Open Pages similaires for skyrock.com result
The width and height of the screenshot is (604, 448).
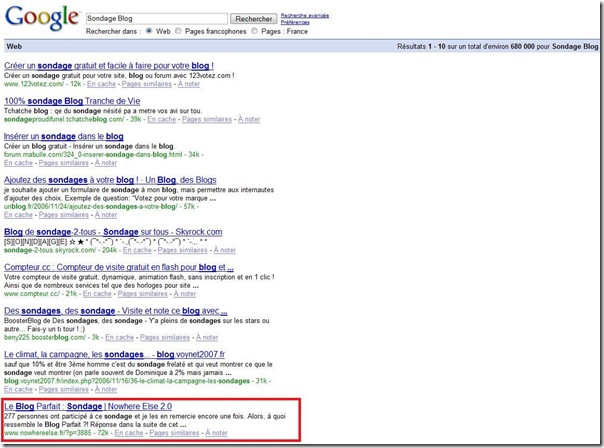pos(183,250)
